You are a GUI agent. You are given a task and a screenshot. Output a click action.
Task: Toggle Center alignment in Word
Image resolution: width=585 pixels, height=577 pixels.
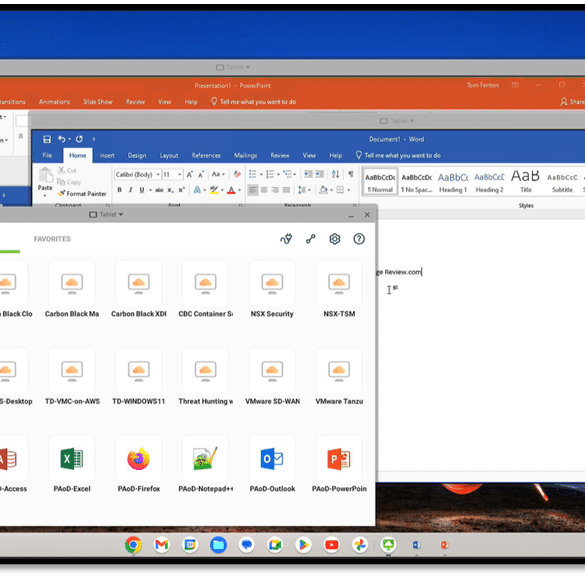[x=264, y=190]
